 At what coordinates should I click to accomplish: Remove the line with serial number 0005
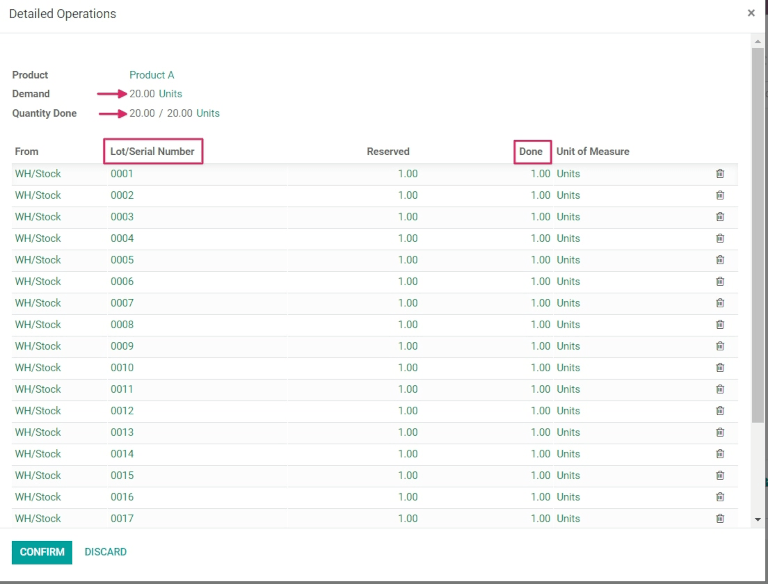719,260
